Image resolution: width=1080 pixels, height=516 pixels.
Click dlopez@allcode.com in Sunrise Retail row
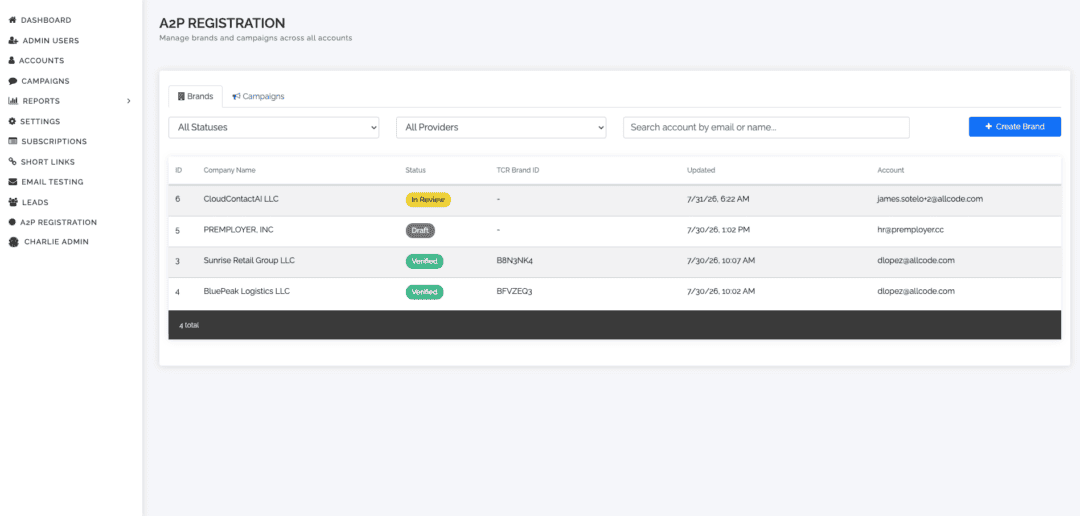[x=915, y=260]
